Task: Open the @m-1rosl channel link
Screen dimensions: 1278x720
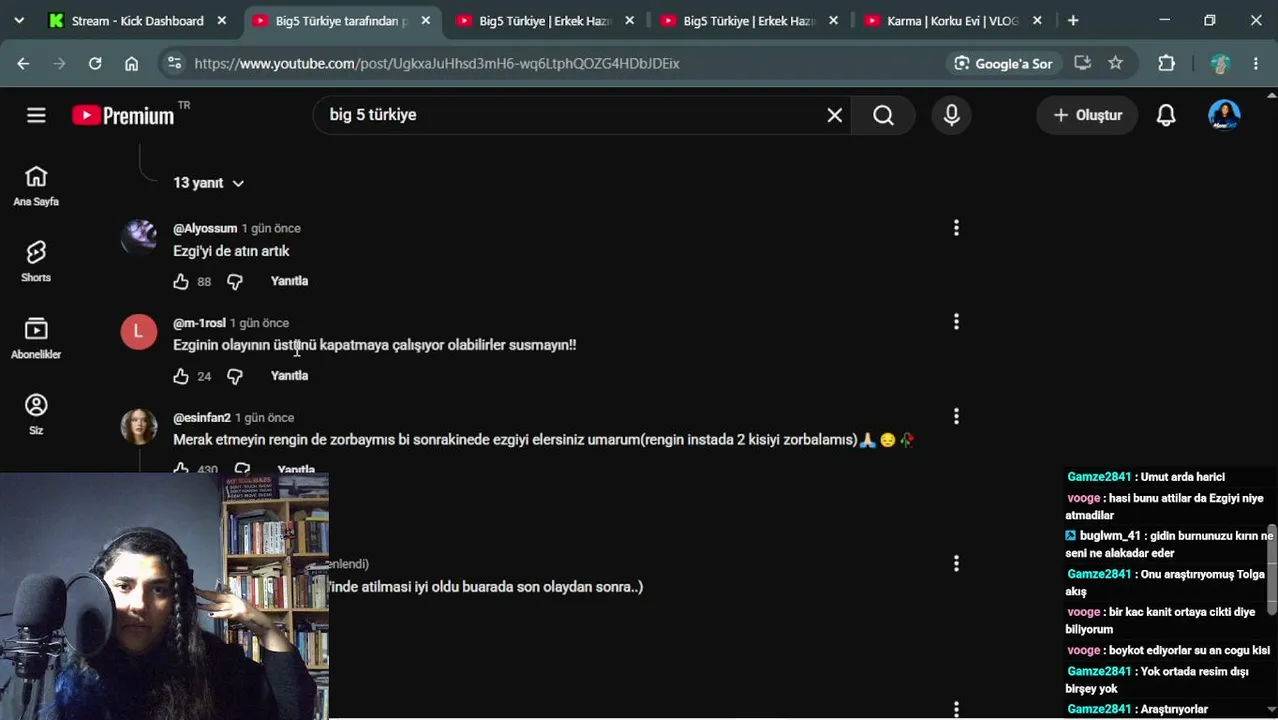Action: 199,323
